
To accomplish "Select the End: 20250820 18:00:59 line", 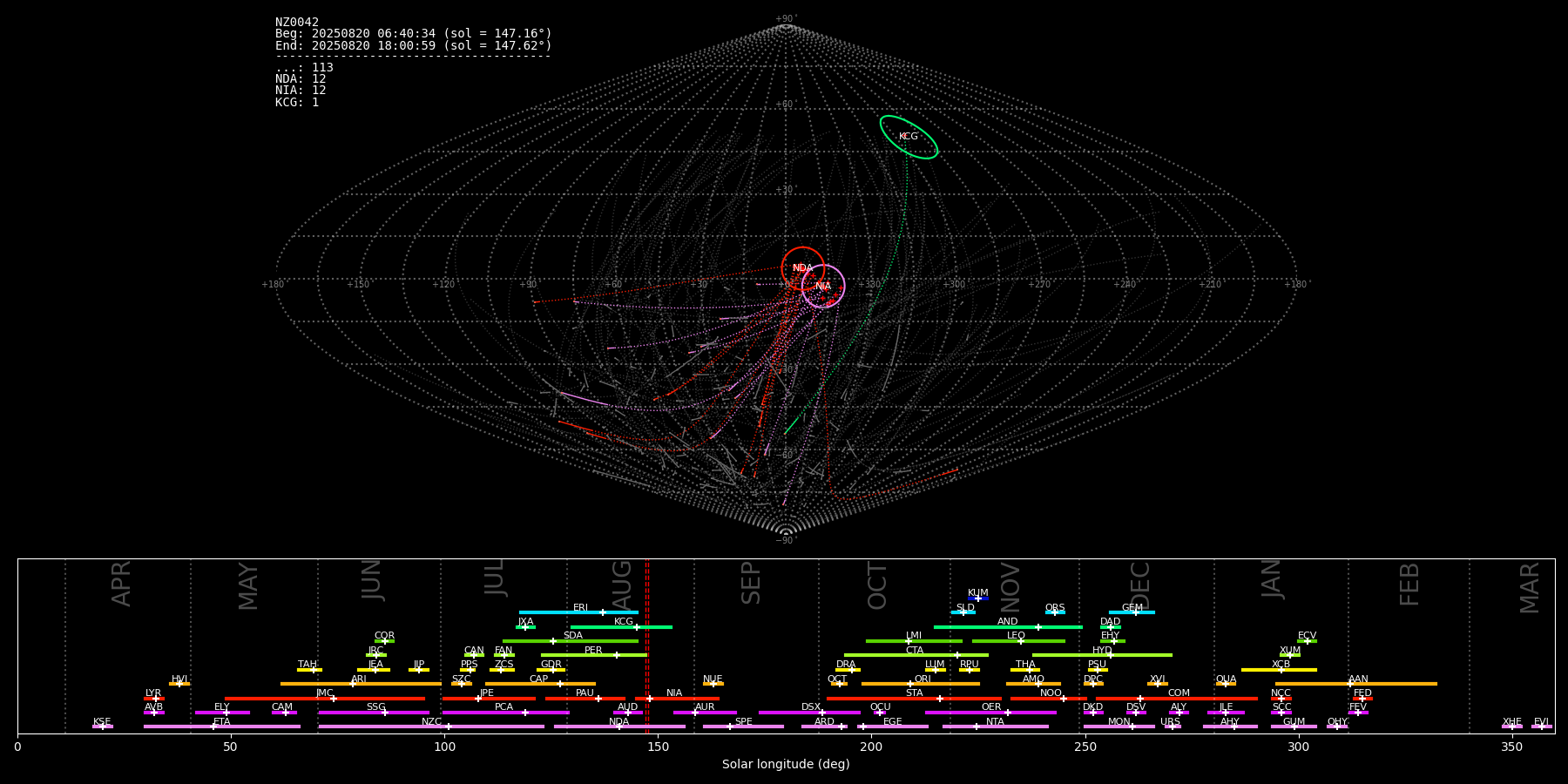I will [x=414, y=45].
